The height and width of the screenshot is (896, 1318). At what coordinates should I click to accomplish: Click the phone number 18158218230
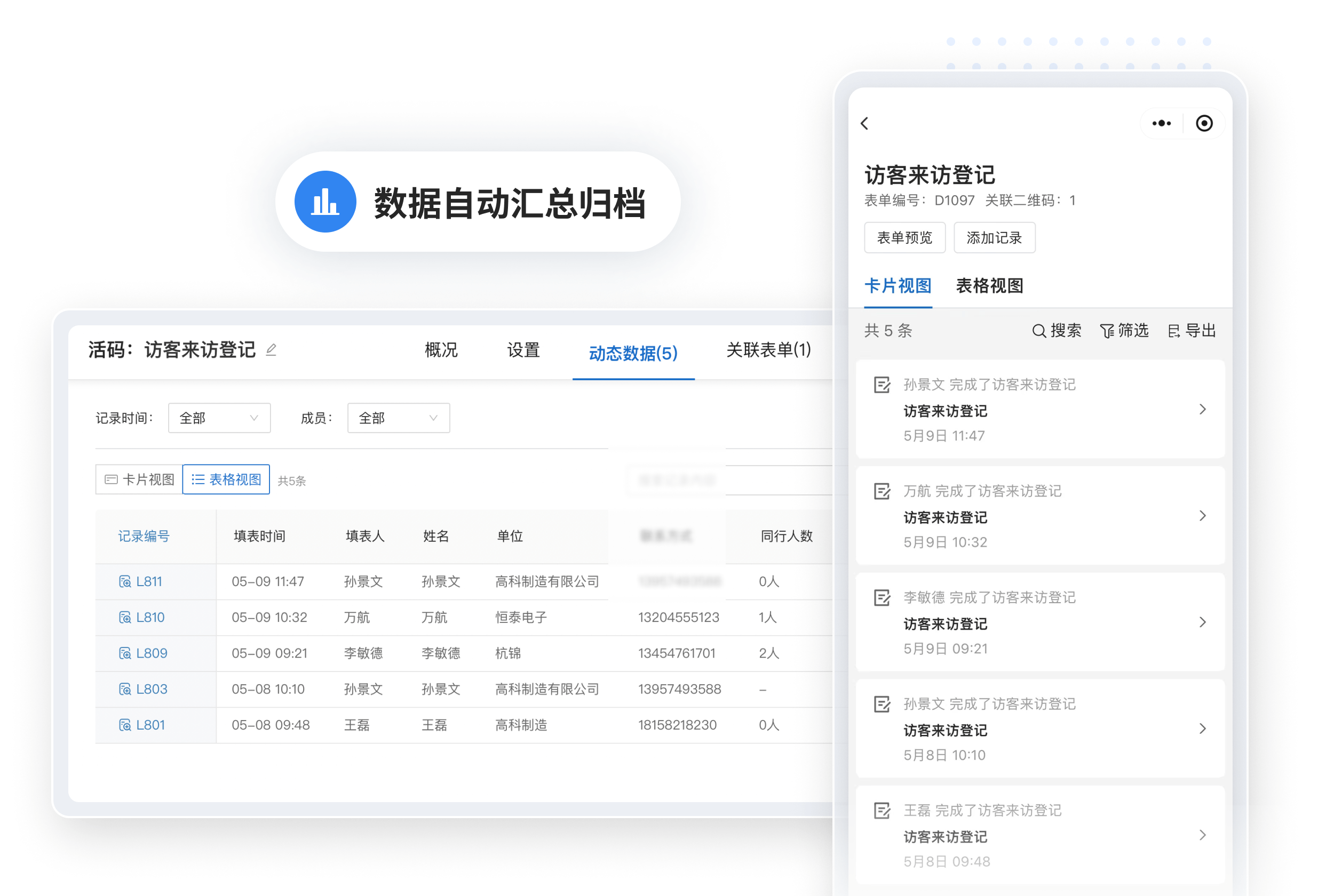tap(677, 725)
